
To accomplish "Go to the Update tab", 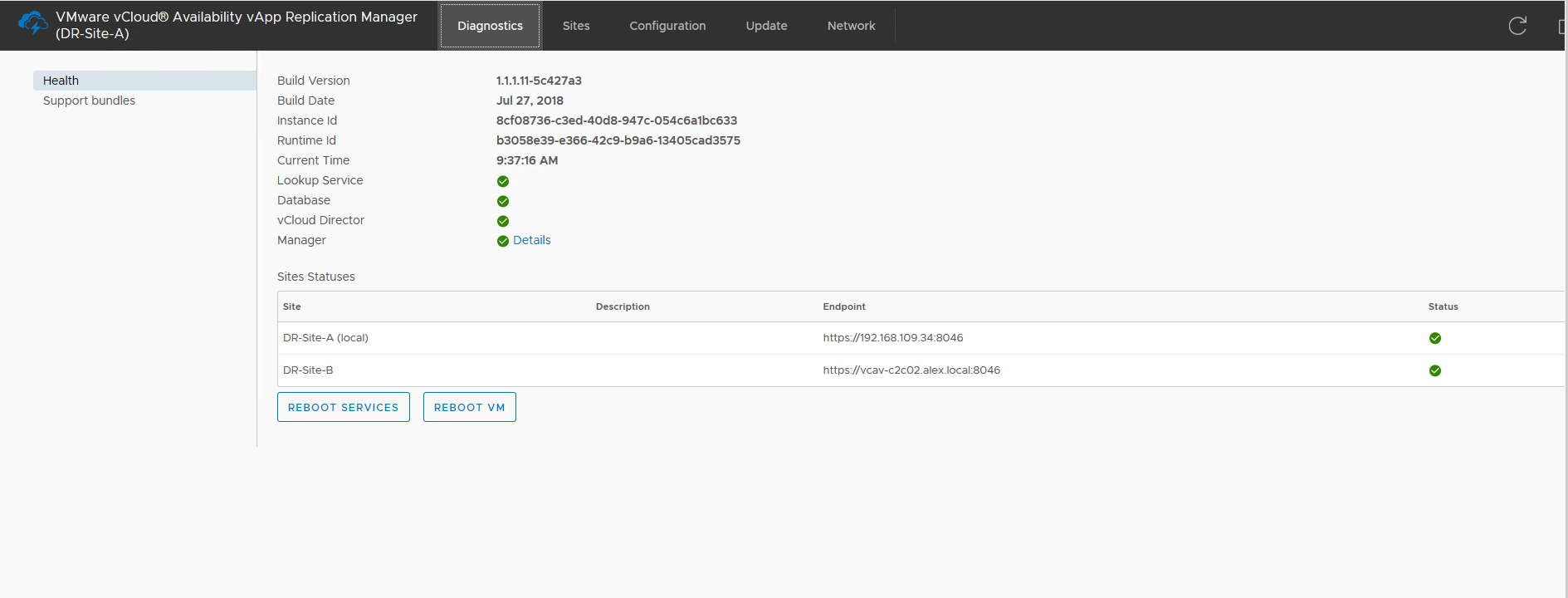I will (766, 26).
